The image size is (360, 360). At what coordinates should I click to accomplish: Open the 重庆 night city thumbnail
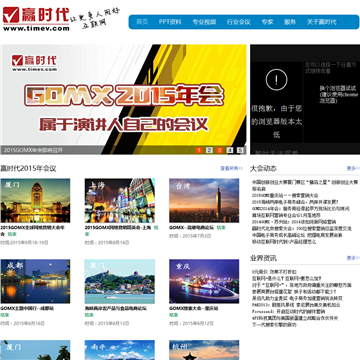point(204,281)
